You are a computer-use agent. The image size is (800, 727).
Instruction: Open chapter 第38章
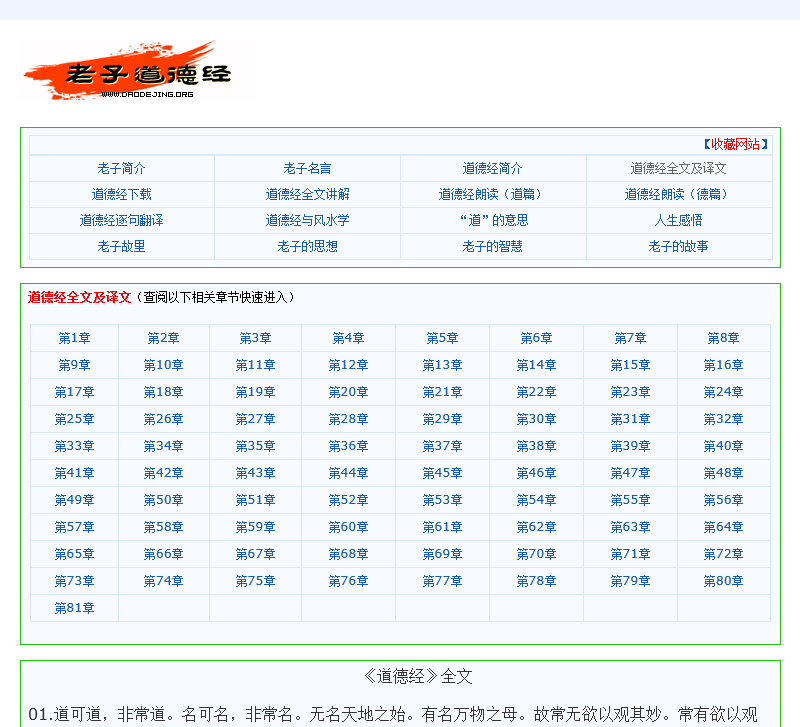[536, 446]
